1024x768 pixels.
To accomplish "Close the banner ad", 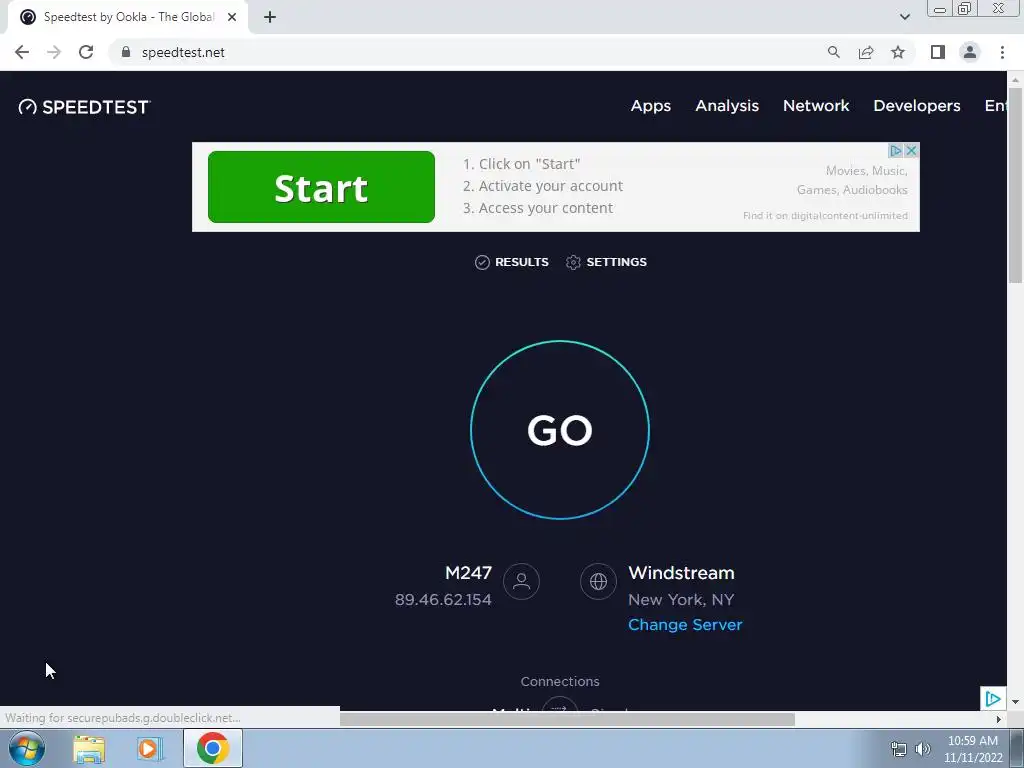I will pos(912,151).
